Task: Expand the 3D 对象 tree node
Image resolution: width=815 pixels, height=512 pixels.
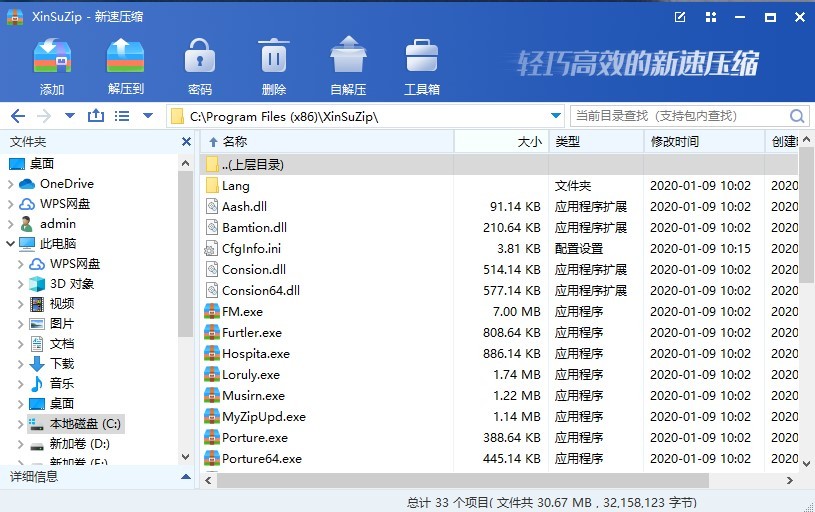Action: (20, 284)
